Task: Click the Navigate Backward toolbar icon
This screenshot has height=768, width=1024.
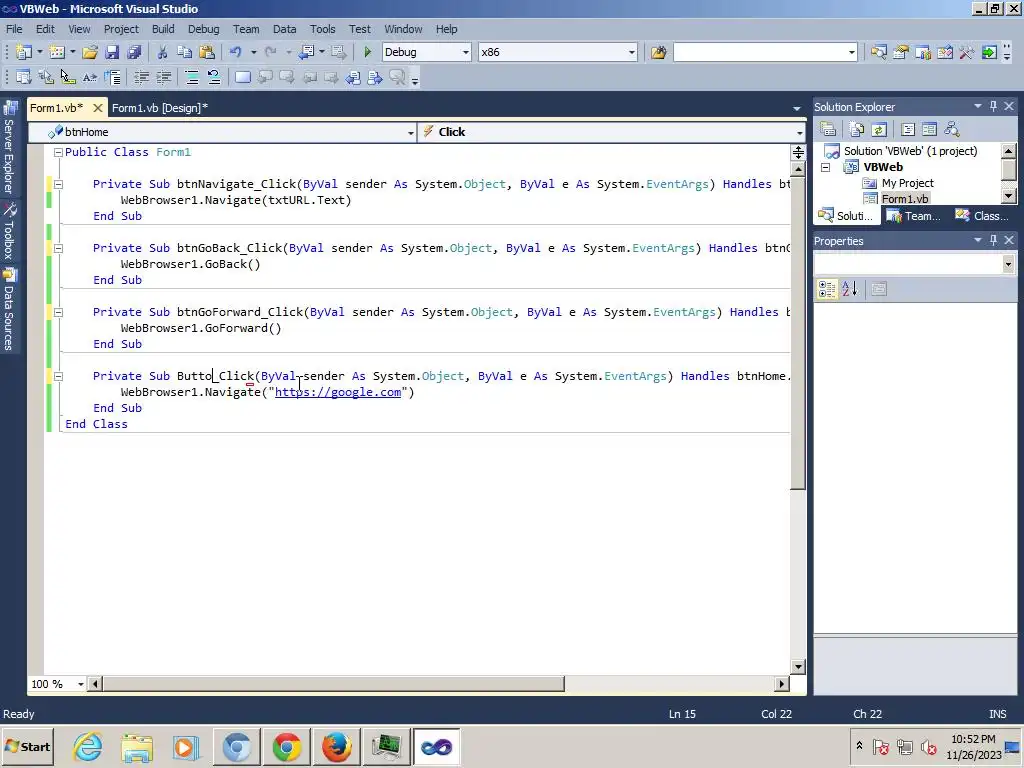Action: pyautogui.click(x=306, y=52)
